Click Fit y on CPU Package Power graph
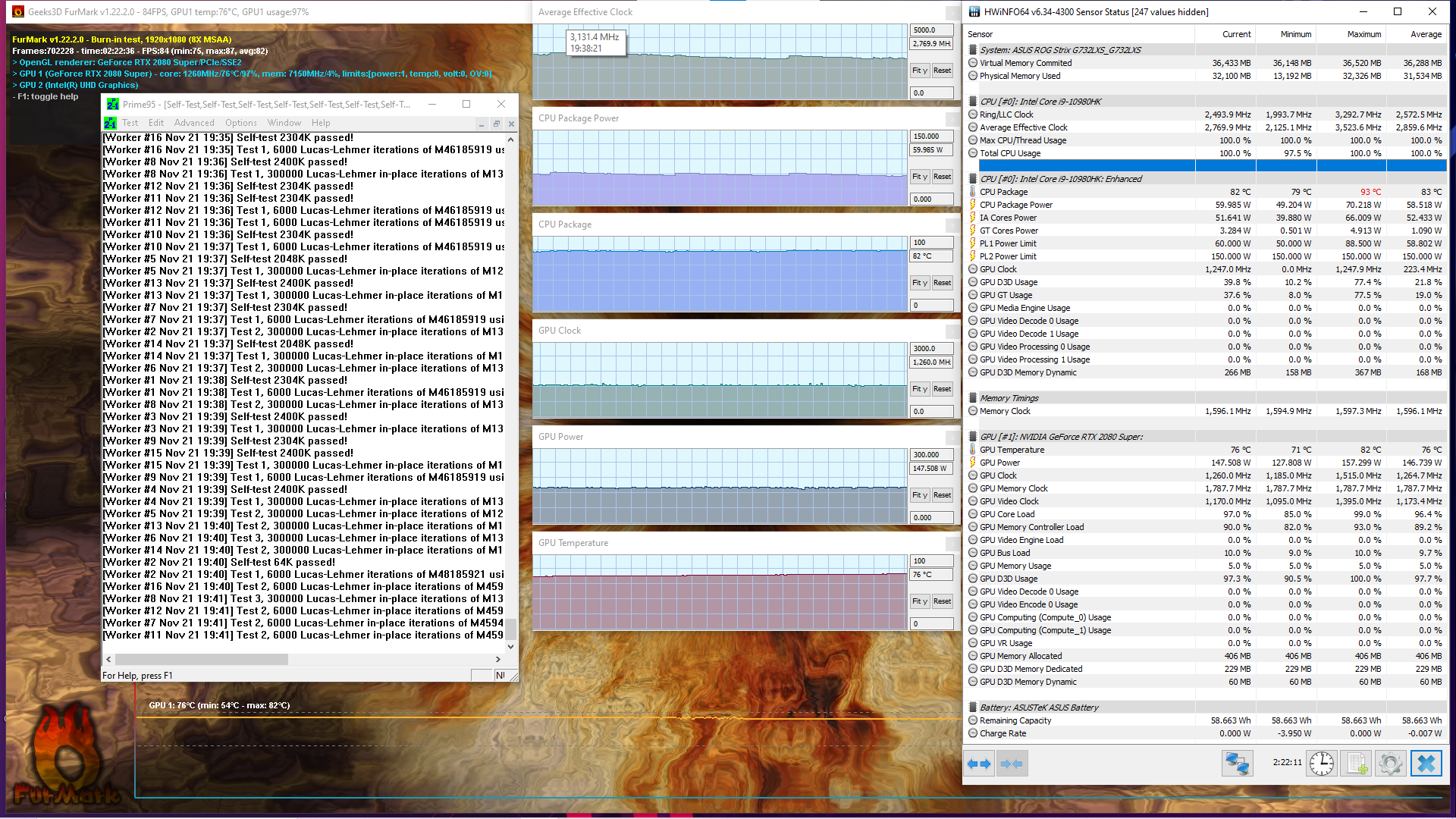The image size is (1456, 819). [x=919, y=177]
